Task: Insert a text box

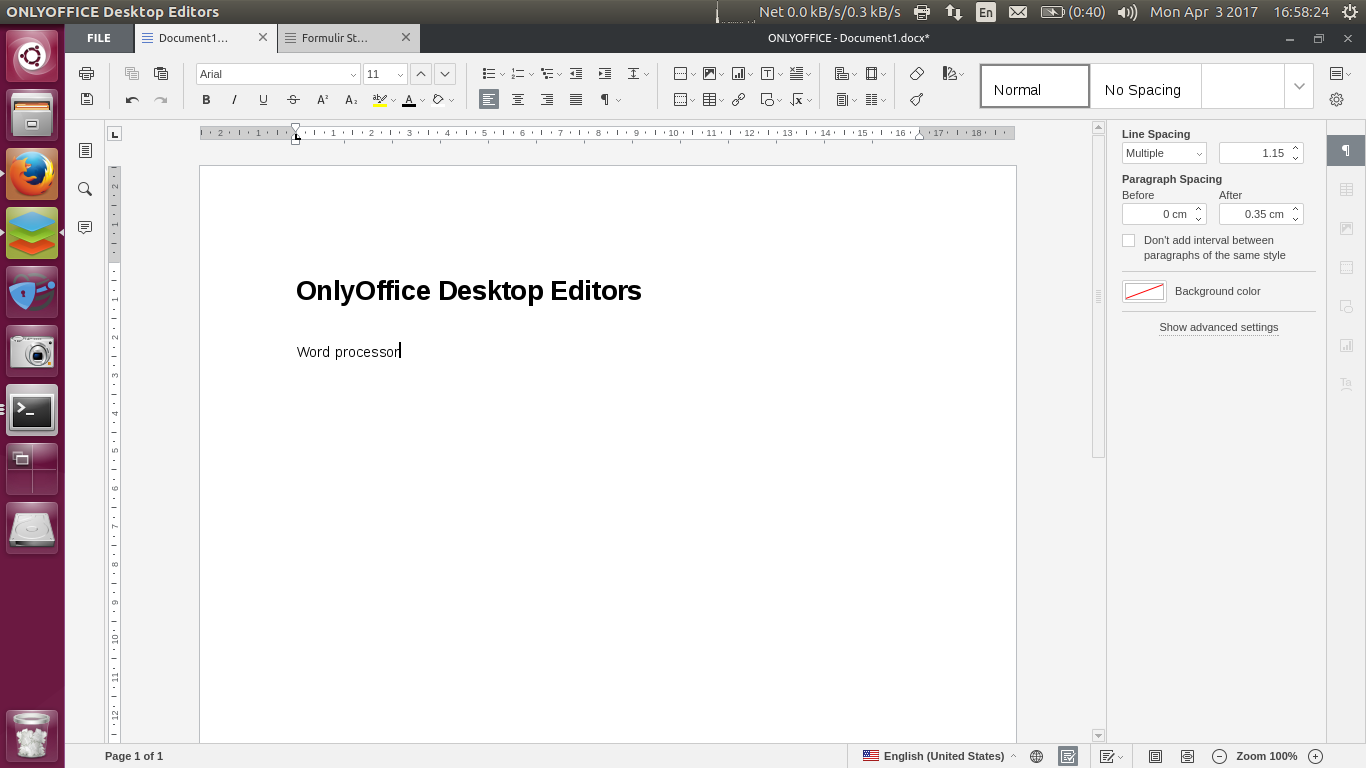Action: (766, 73)
